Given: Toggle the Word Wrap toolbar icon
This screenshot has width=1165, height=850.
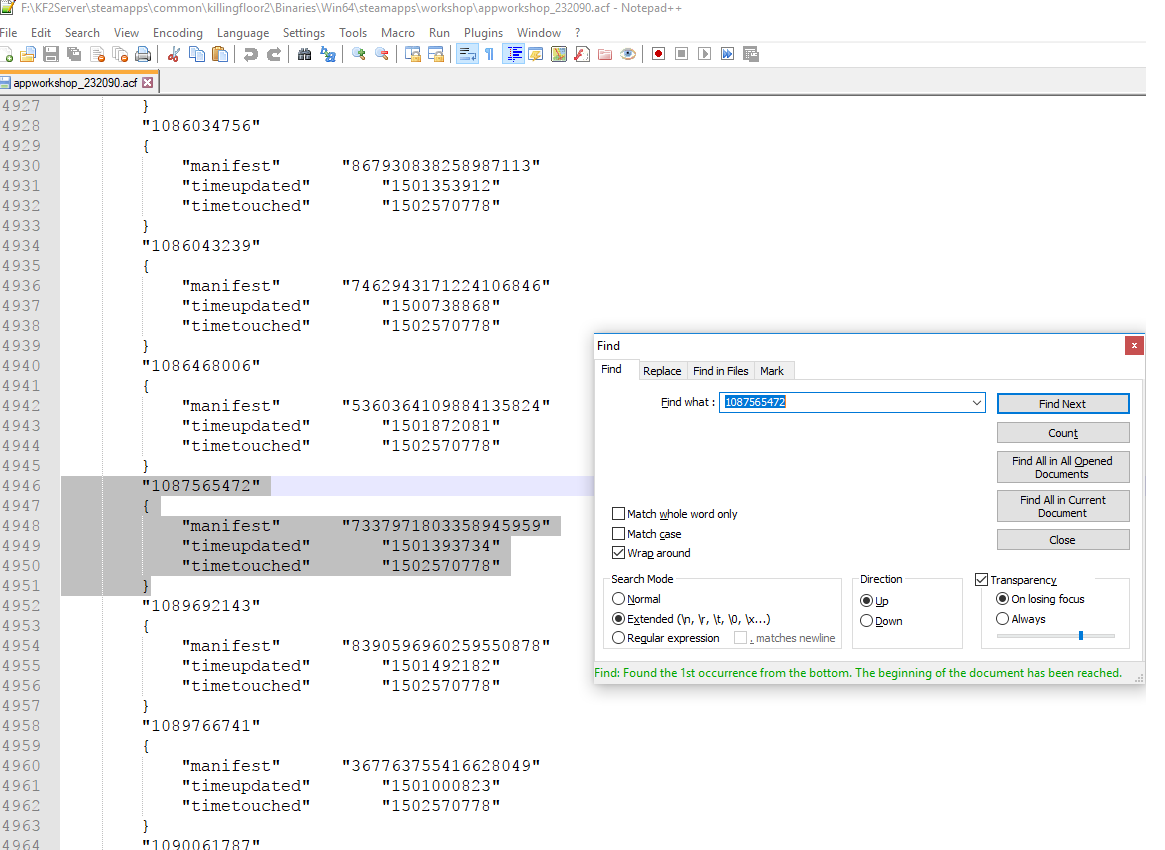Looking at the screenshot, I should pos(467,54).
